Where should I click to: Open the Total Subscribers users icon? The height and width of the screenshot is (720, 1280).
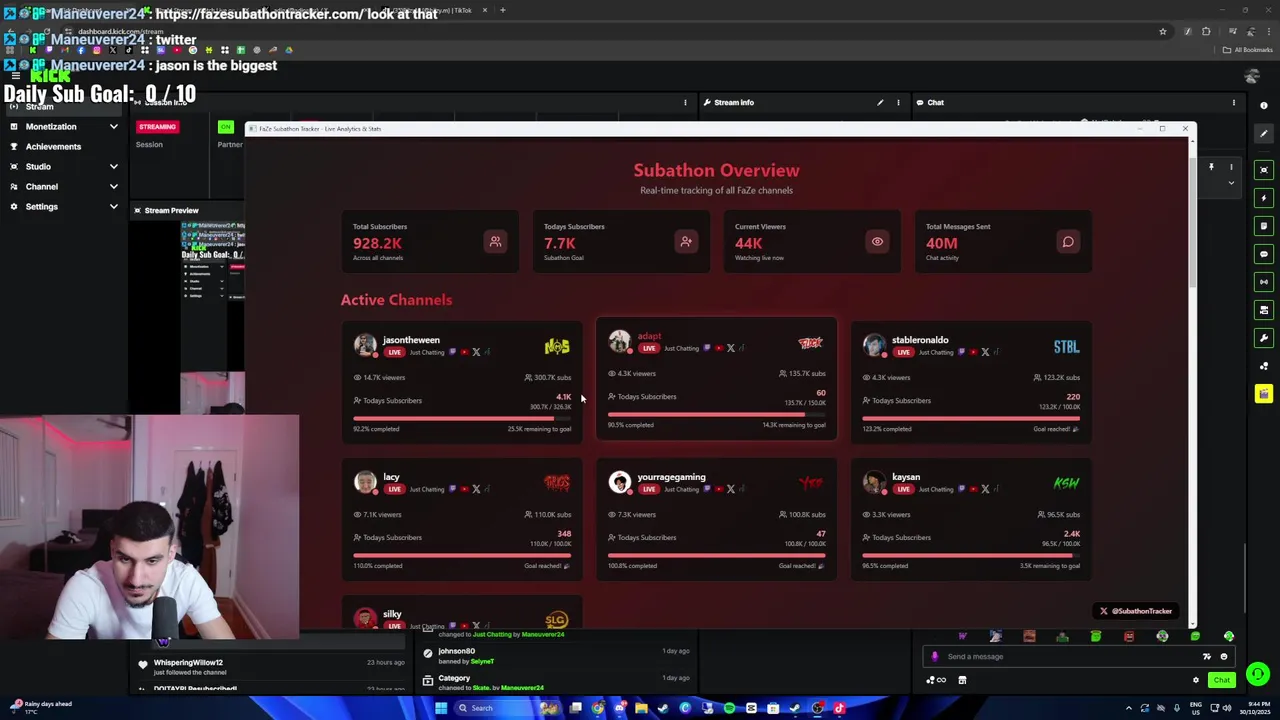click(495, 241)
